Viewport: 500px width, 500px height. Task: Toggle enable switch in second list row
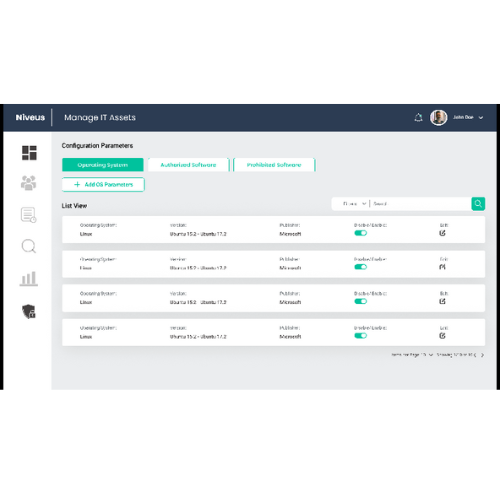(x=360, y=267)
